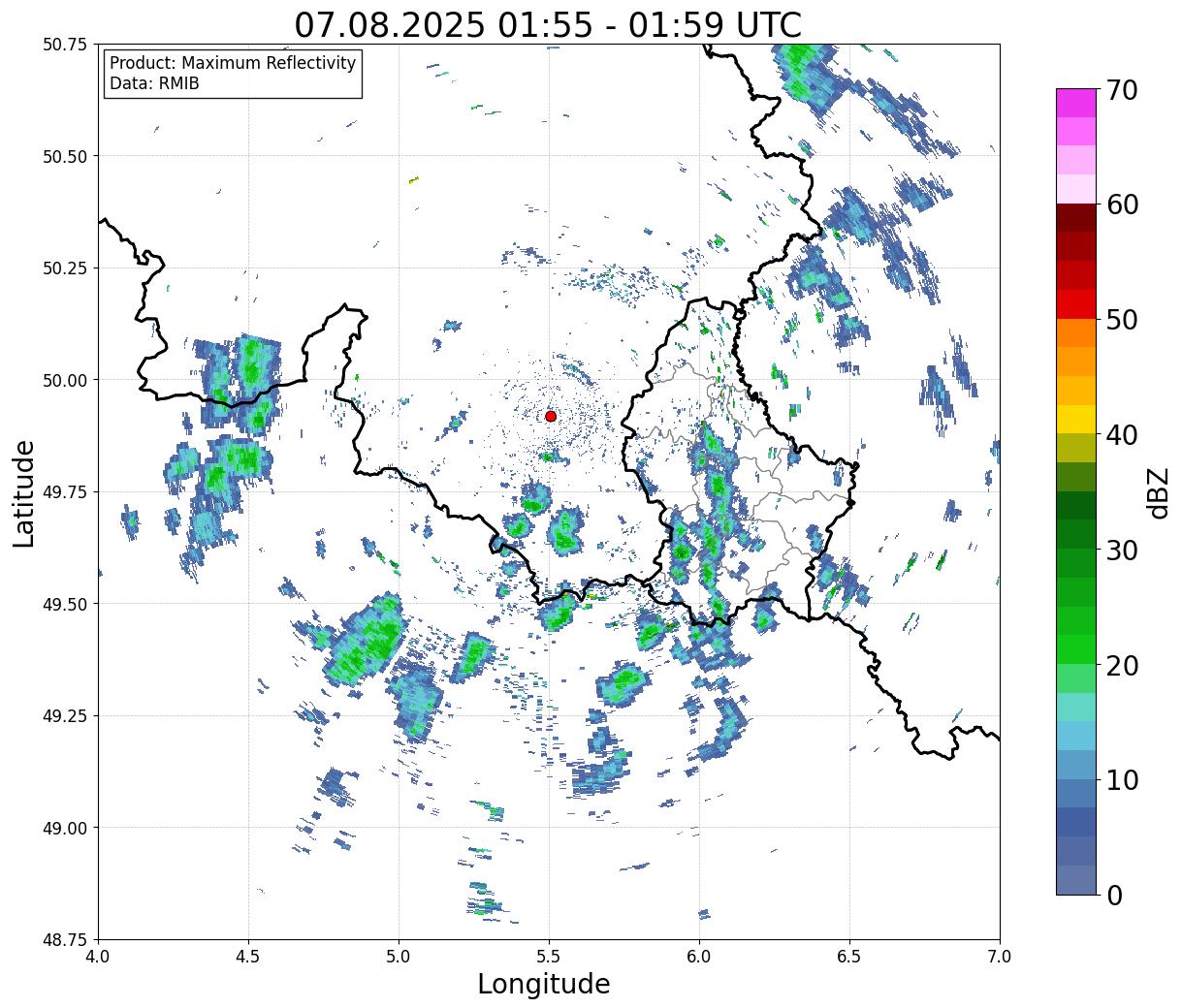1182x1008 pixels.
Task: Click the plot title timestamp text
Action: (x=548, y=24)
